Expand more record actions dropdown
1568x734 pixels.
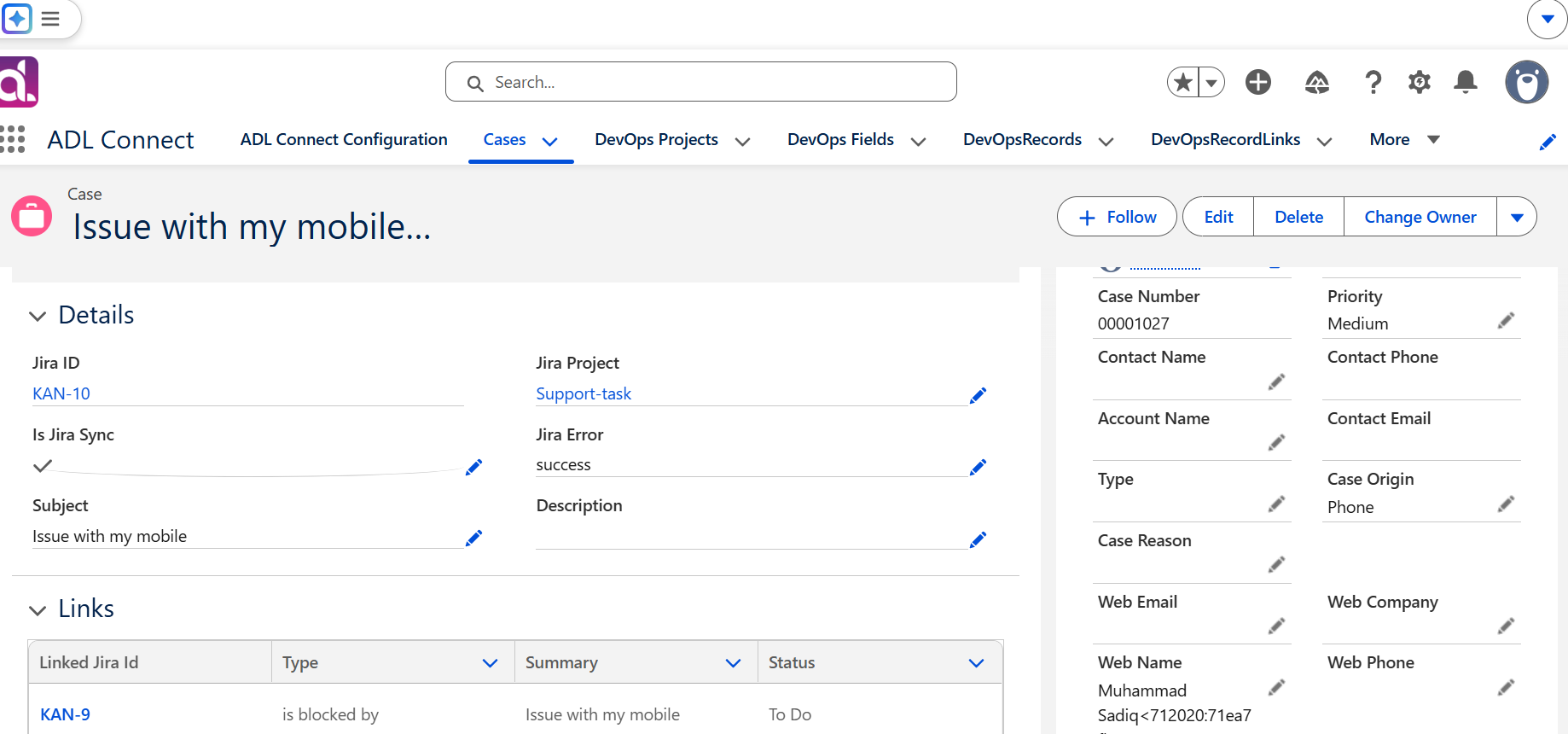(1517, 217)
